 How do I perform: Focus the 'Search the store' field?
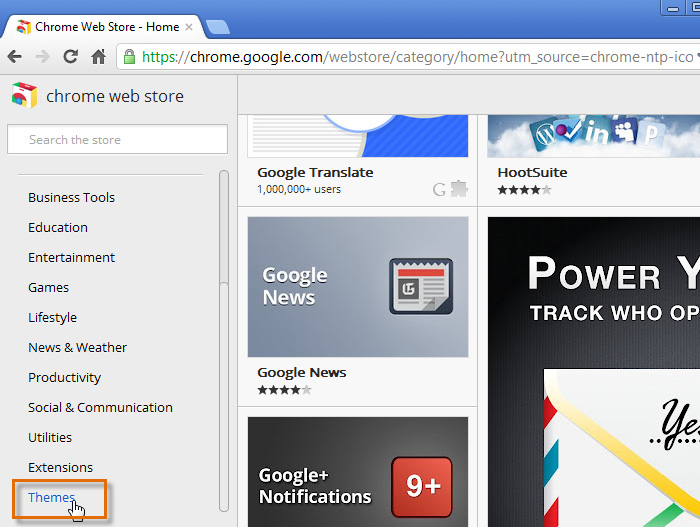coord(117,139)
